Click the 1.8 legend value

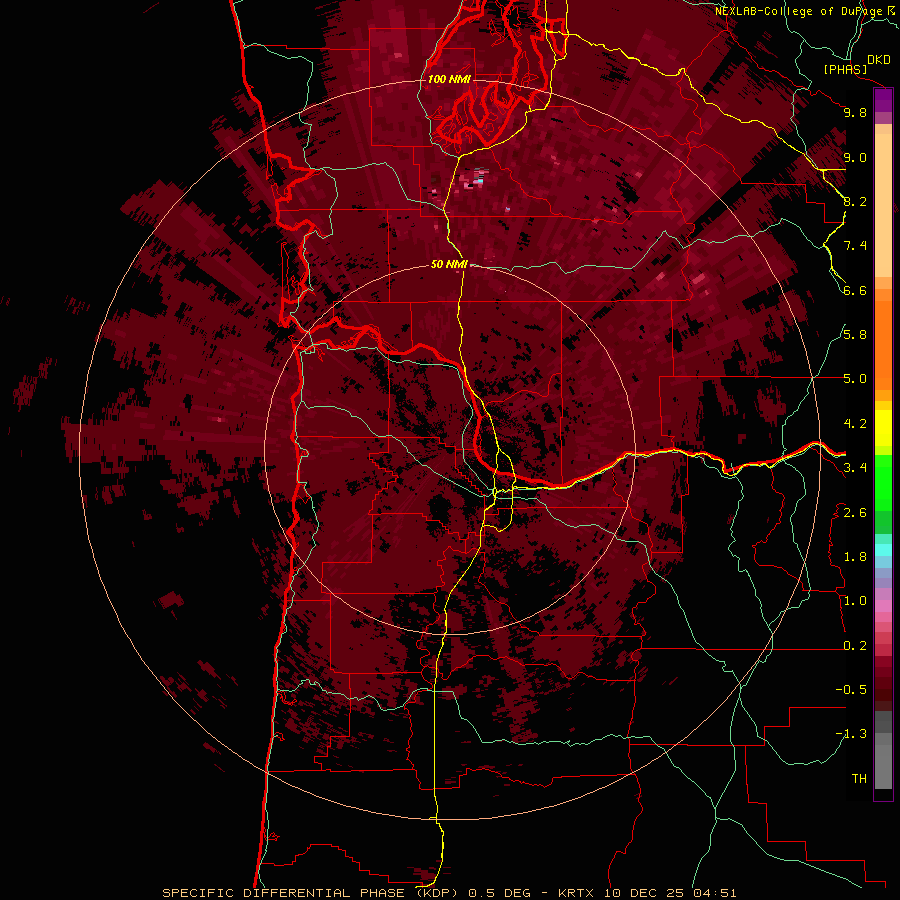(855, 557)
